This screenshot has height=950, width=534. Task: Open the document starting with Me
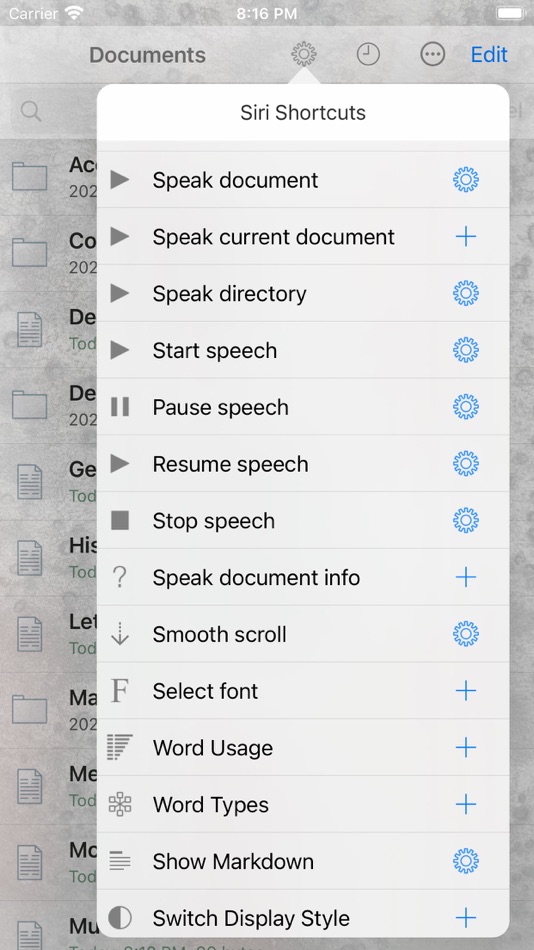coord(48,786)
